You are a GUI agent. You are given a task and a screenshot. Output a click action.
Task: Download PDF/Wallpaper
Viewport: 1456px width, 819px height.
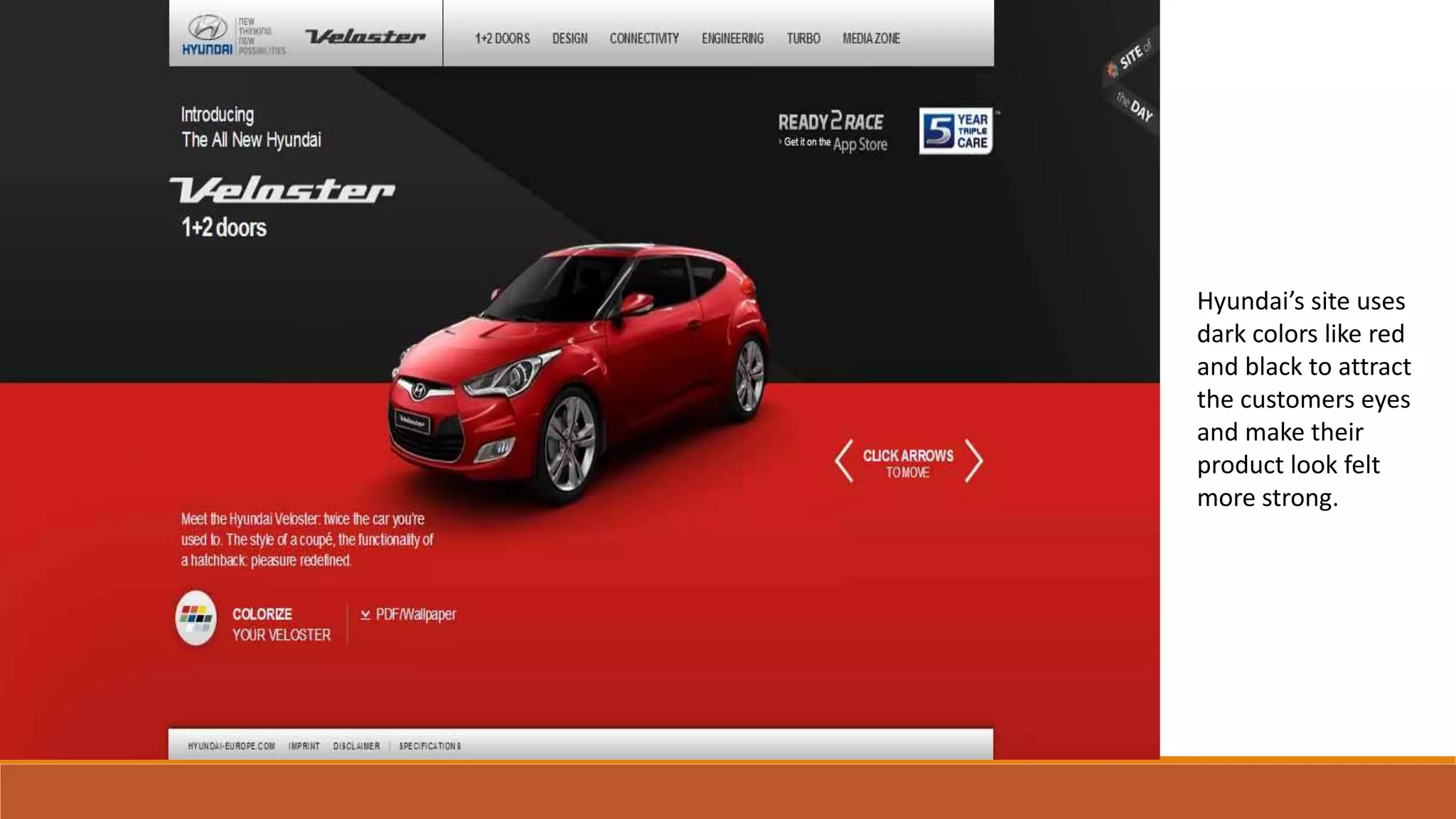408,614
